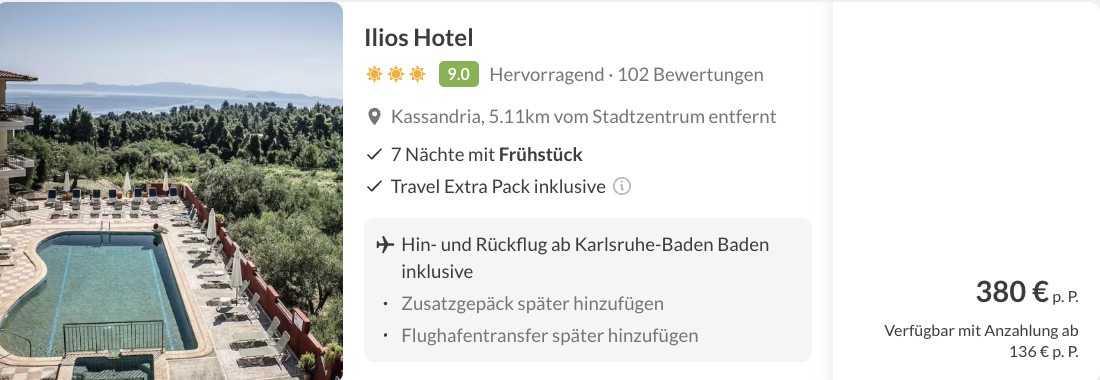Click Zusatzgepäck später hinzufügen option
The width and height of the screenshot is (1100, 380).
(532, 304)
